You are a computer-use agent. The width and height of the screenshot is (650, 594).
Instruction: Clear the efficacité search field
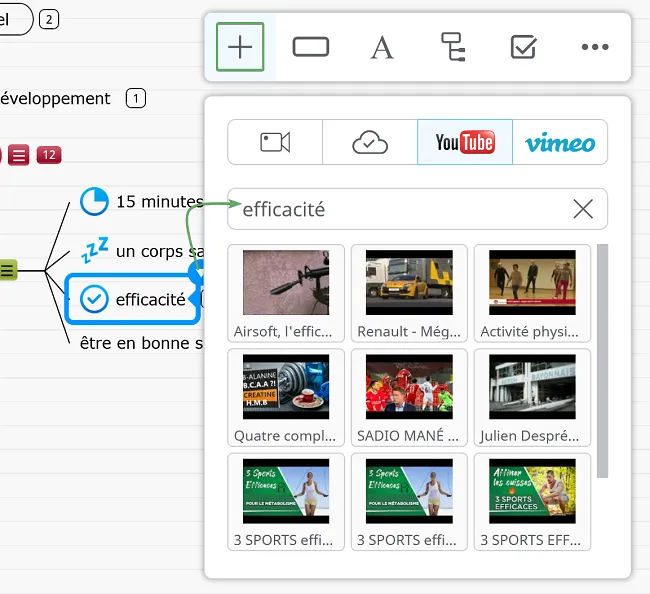point(583,209)
